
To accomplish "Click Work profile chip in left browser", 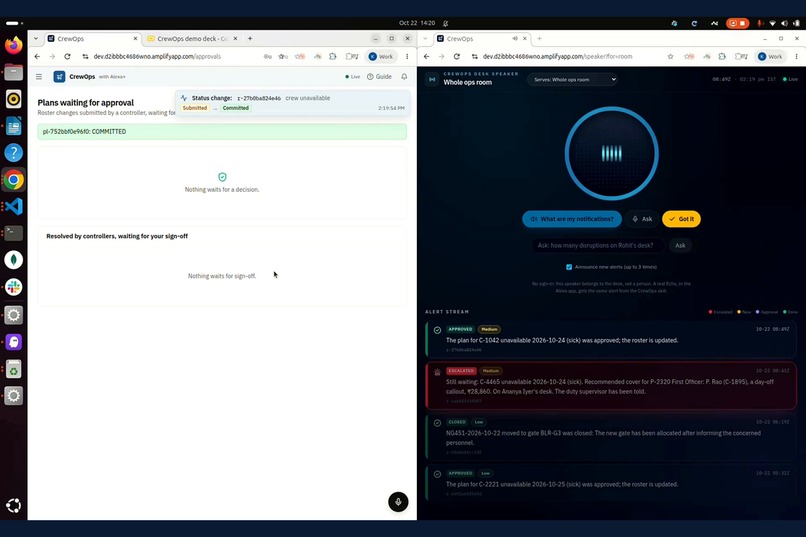I will 381,57.
